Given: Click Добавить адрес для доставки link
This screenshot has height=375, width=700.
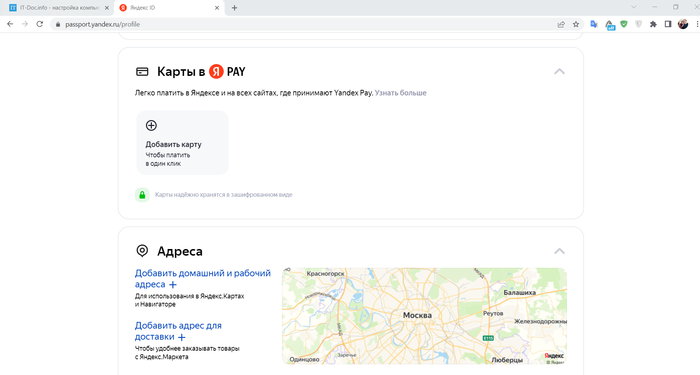Looking at the screenshot, I should [178, 331].
